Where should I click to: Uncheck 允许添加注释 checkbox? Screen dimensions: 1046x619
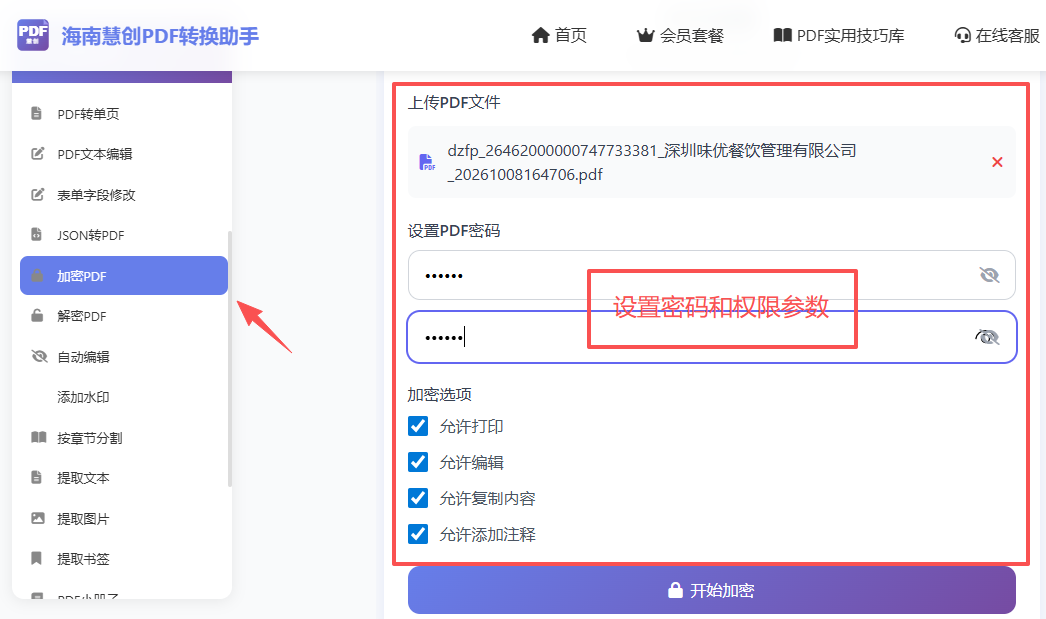tap(418, 534)
